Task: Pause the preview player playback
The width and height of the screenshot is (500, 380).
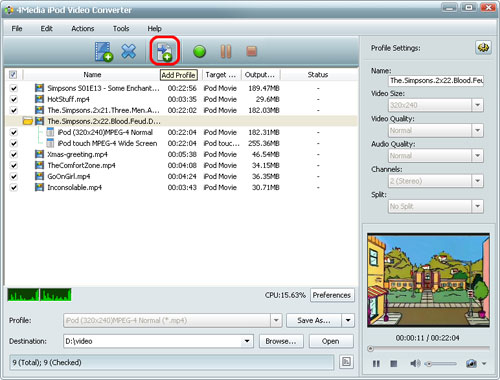Action: coord(376,363)
